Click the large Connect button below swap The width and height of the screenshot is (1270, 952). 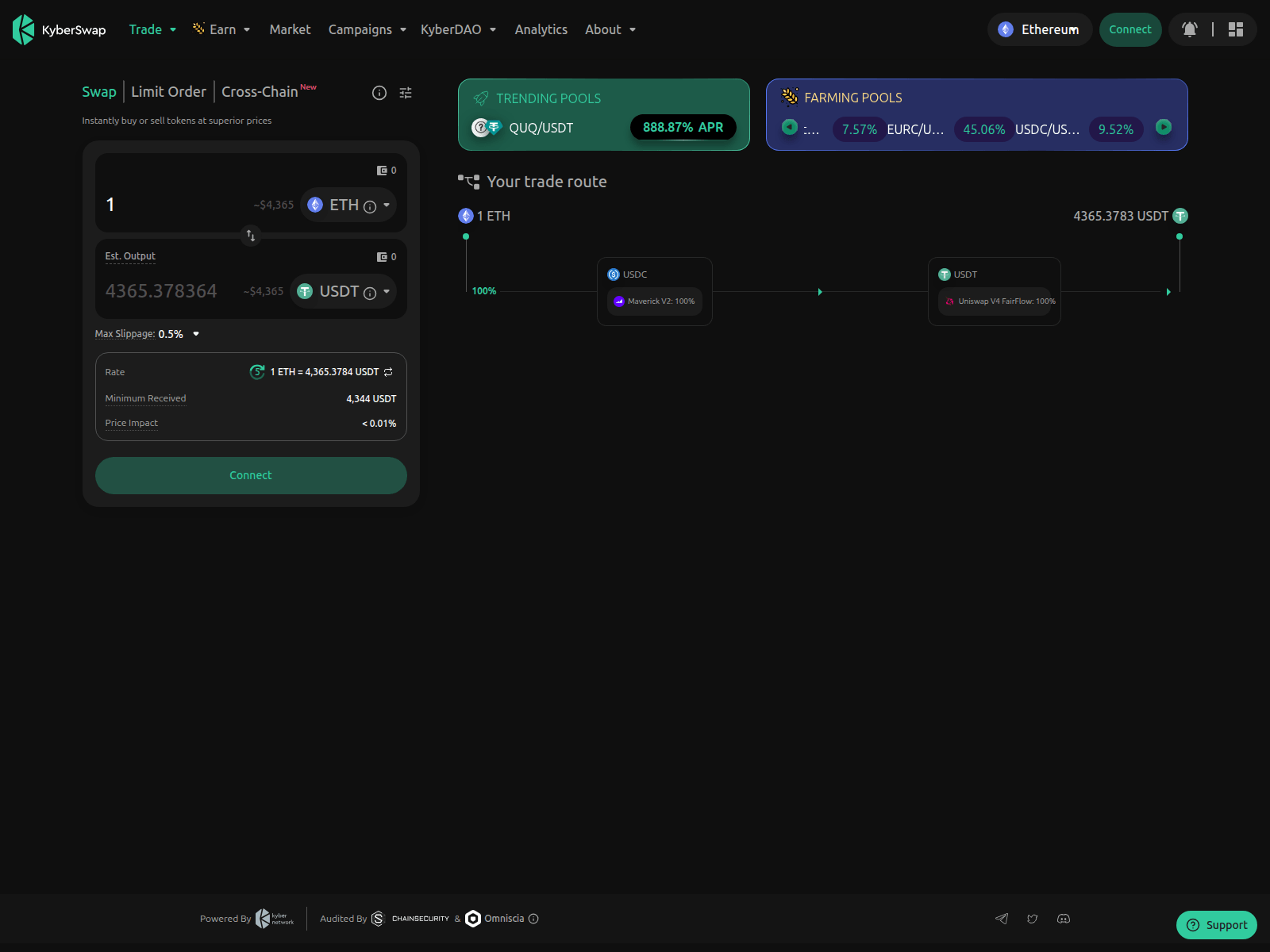point(251,475)
